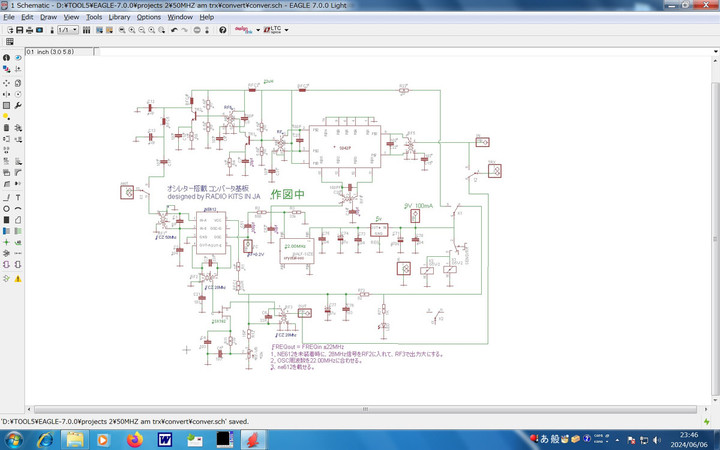The image size is (720, 450).
Task: Click the Save icon in toolbar
Action: [18, 30]
